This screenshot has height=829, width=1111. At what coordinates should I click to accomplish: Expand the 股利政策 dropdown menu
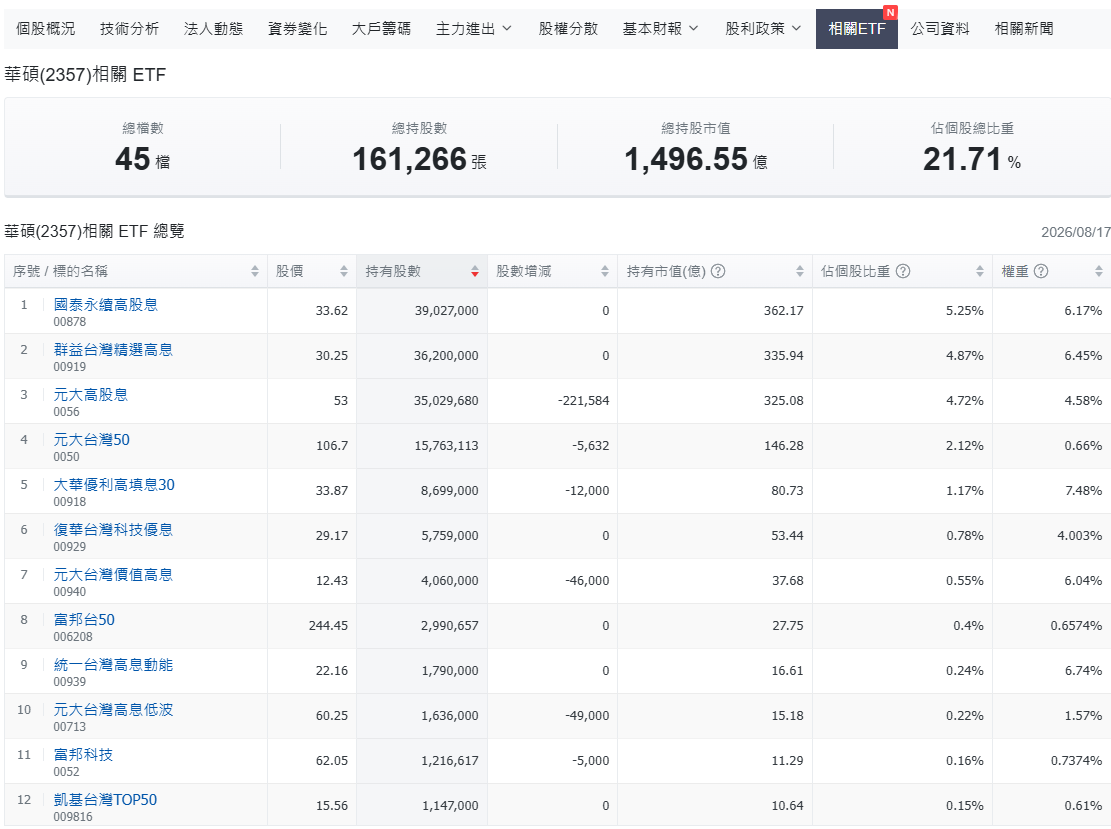763,29
